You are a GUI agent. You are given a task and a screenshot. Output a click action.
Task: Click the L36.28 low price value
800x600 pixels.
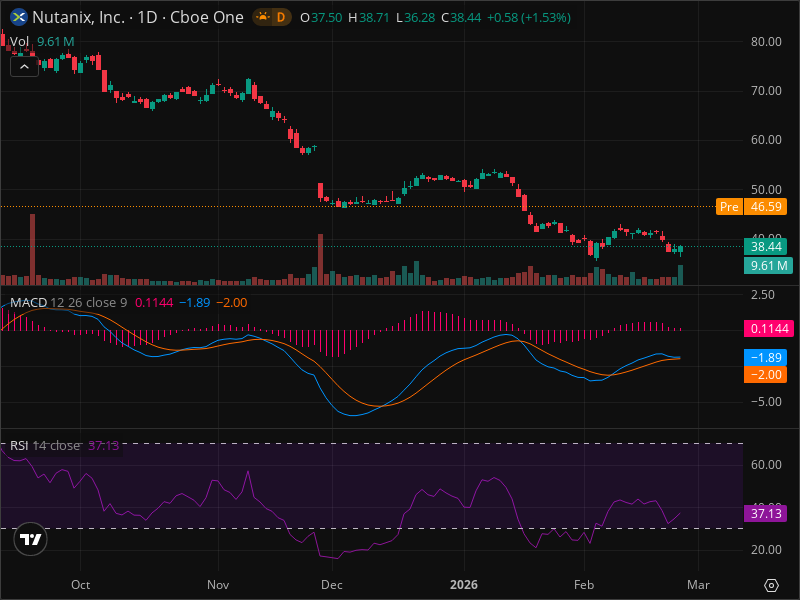pos(415,17)
